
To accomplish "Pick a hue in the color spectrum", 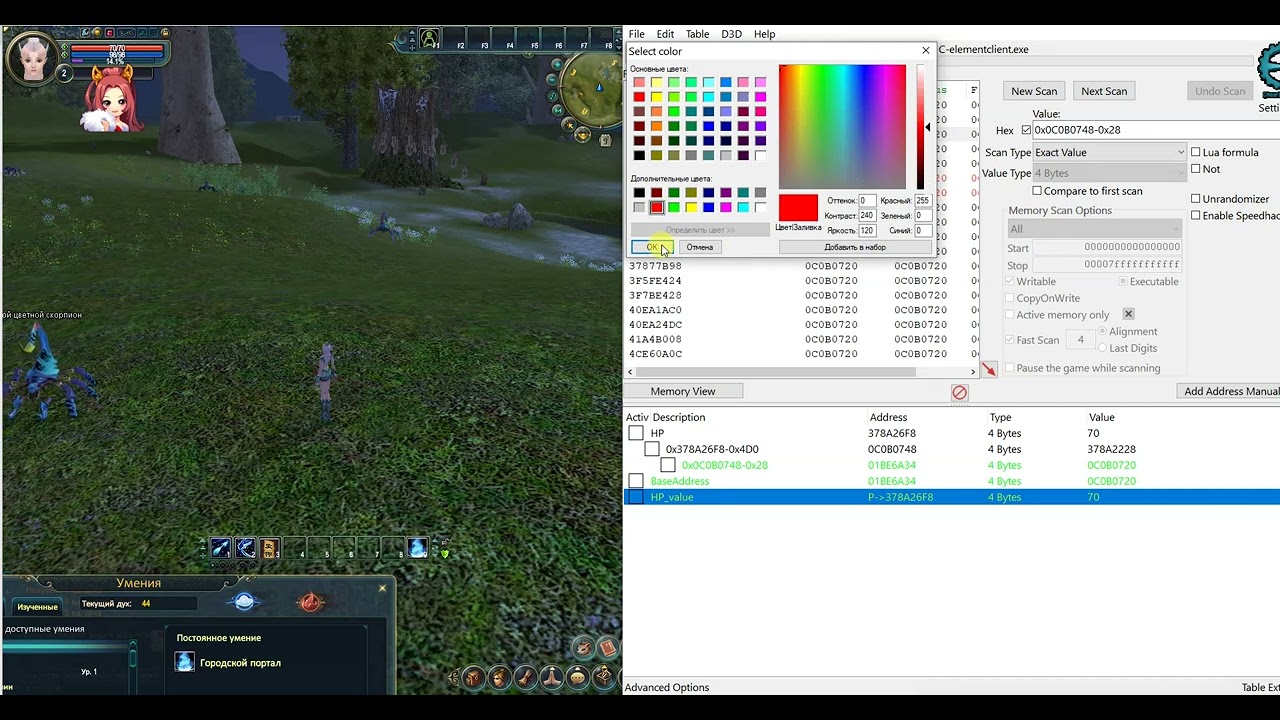I will click(842, 127).
